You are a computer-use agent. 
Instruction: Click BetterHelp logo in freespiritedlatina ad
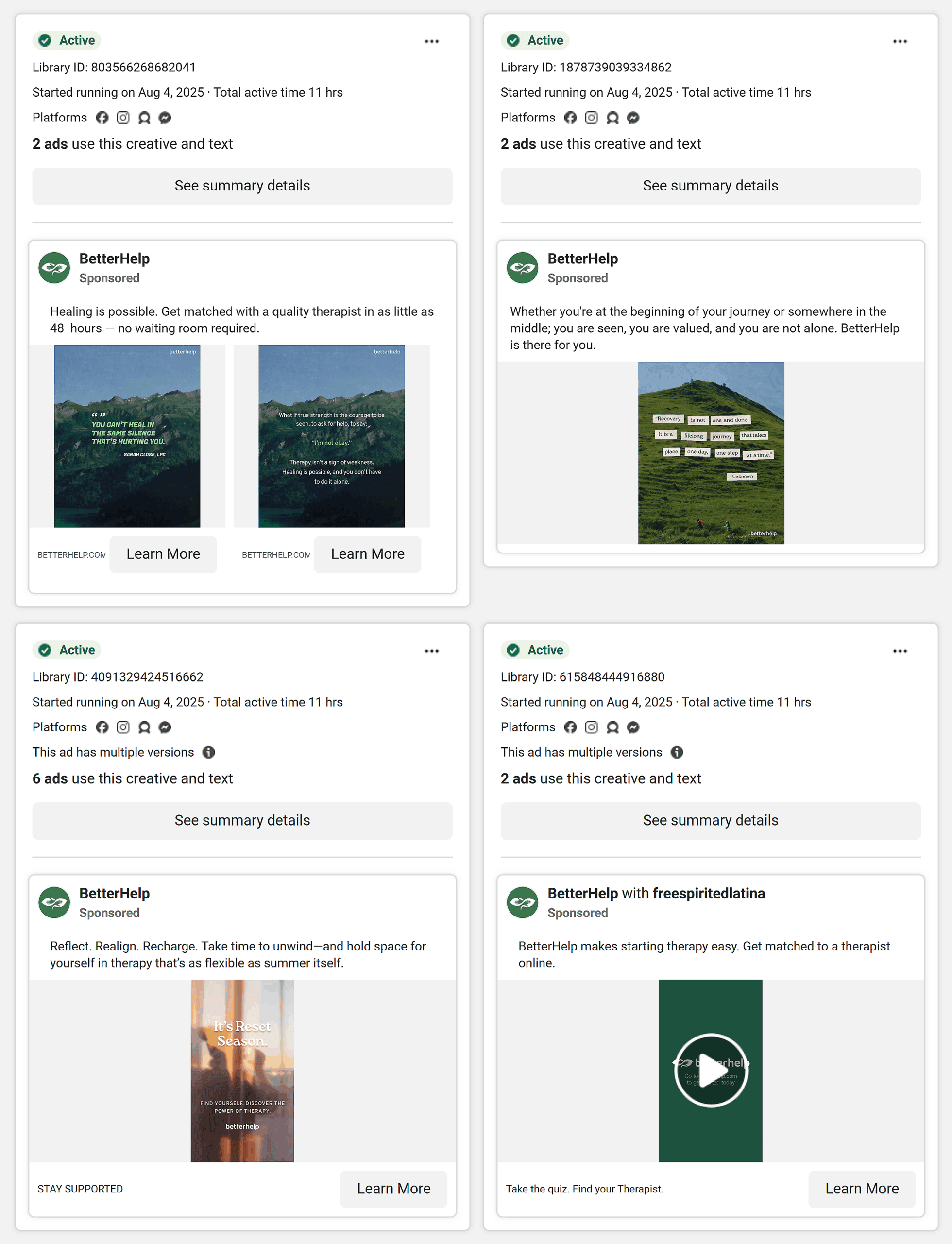pyautogui.click(x=523, y=902)
